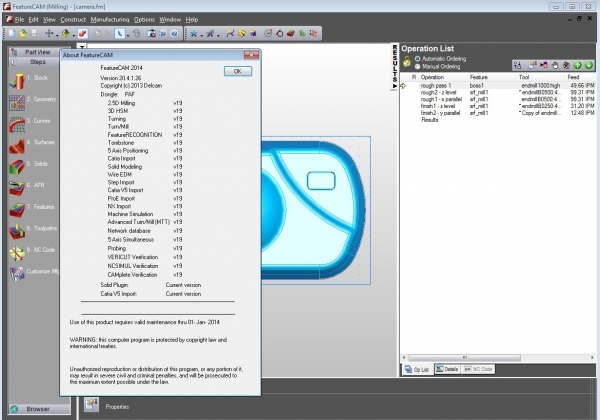Open the Manufacturing menu
The height and width of the screenshot is (420, 600).
(110, 20)
